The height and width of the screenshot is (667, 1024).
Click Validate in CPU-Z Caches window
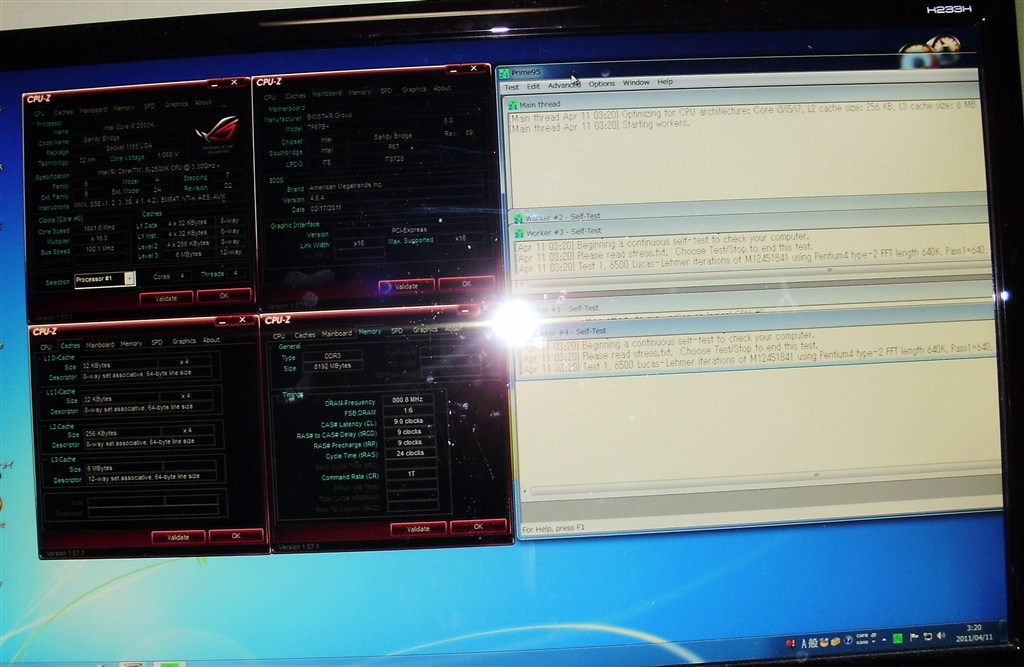coord(178,537)
